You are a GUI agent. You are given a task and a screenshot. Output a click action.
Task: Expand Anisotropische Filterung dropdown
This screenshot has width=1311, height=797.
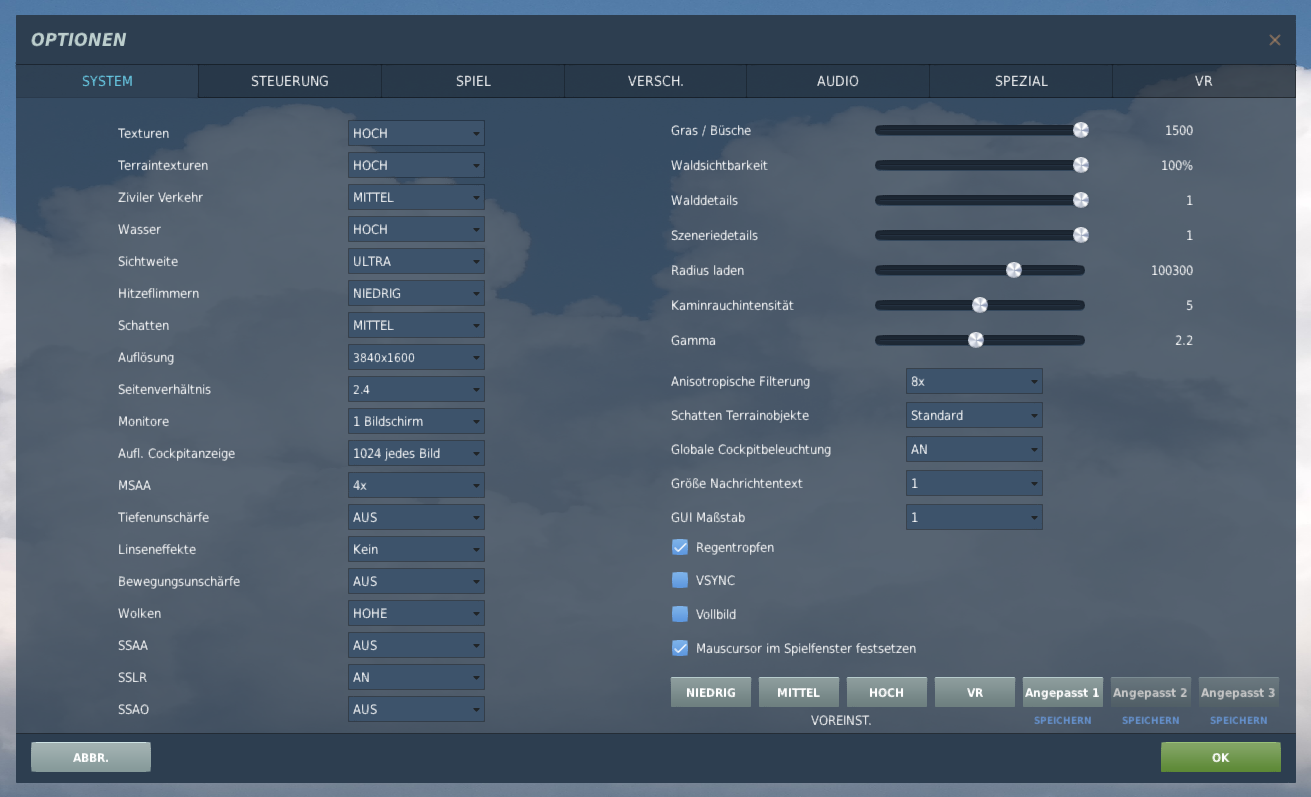tap(974, 381)
